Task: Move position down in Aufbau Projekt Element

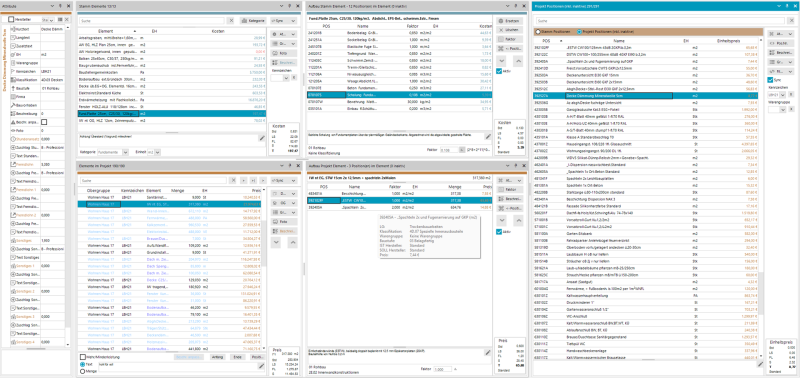Action: 502,220
